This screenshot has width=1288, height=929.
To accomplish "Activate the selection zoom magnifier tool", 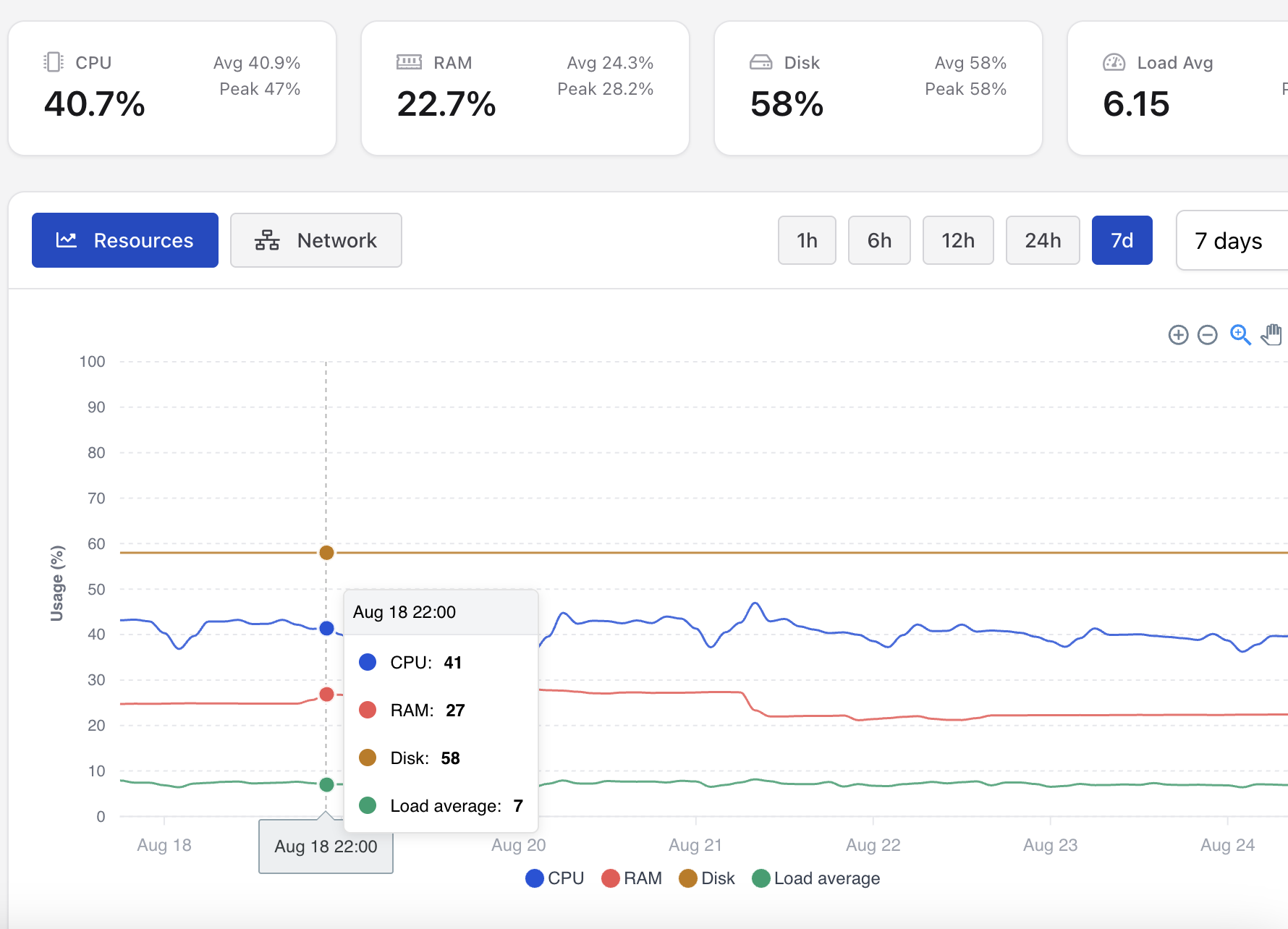I will 1240,335.
